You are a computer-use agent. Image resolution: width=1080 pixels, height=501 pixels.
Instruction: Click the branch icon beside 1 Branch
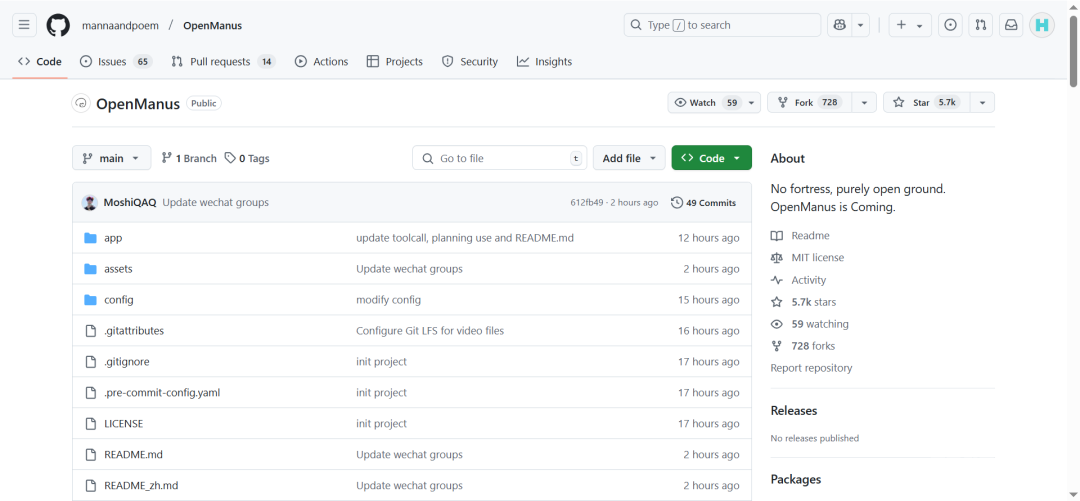tap(167, 158)
